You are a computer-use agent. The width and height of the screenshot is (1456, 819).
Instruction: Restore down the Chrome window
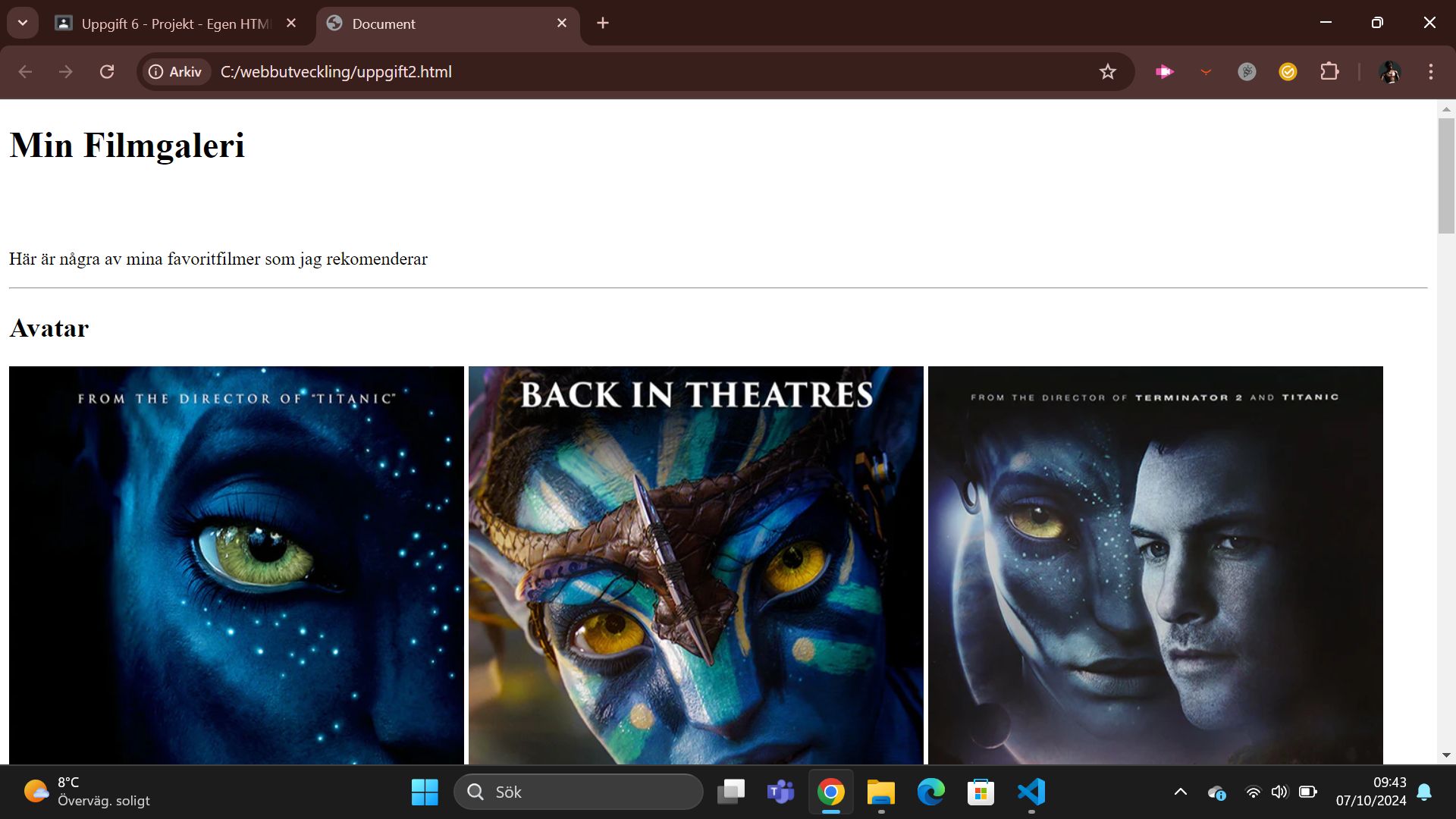pyautogui.click(x=1378, y=23)
